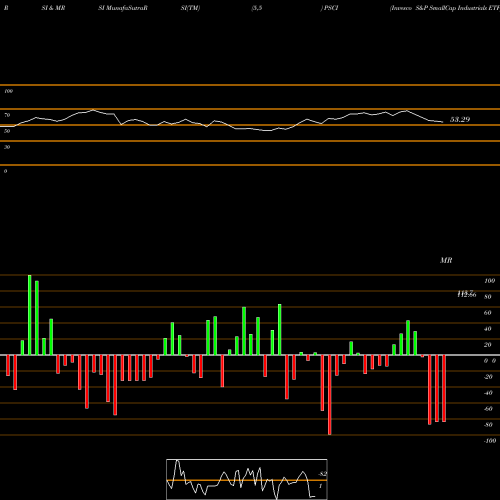This screenshot has height=500, width=500.
Task: Click the 'SI(TM)' header text
Action: click(190, 8)
